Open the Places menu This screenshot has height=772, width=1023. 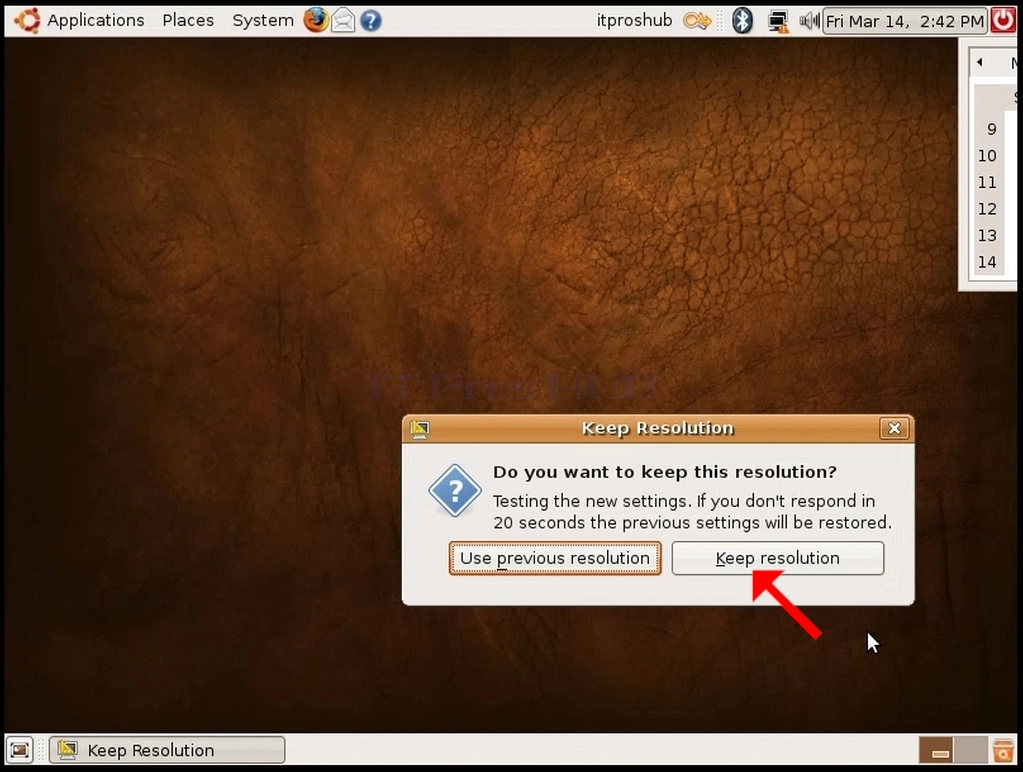[188, 21]
